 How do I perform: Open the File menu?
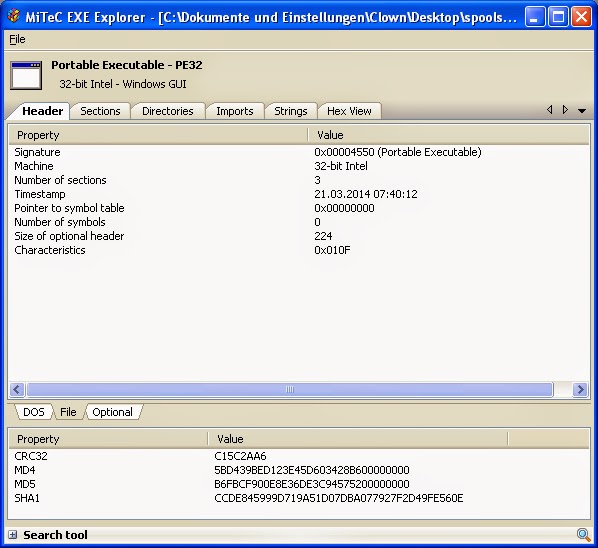coord(17,39)
